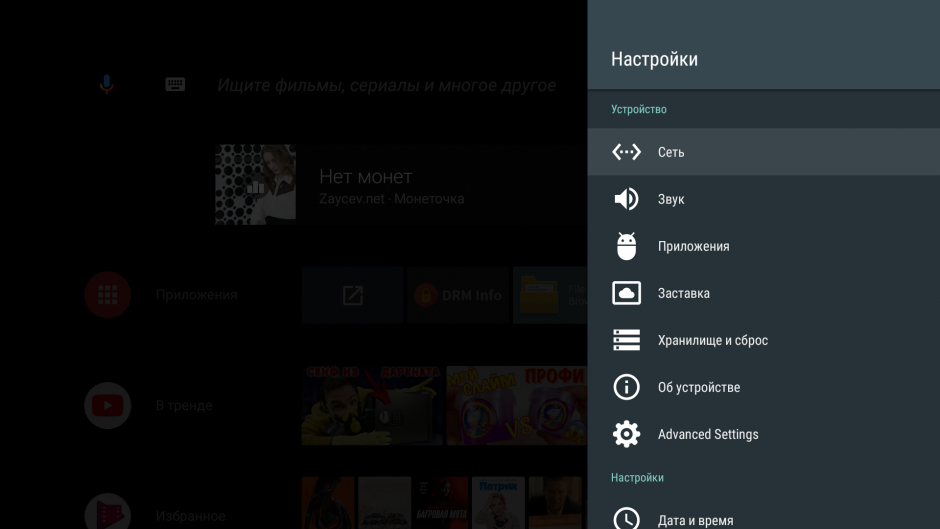The height and width of the screenshot is (529, 940).
Task: Open the YouTube В тренде icon
Action: pyautogui.click(x=108, y=405)
